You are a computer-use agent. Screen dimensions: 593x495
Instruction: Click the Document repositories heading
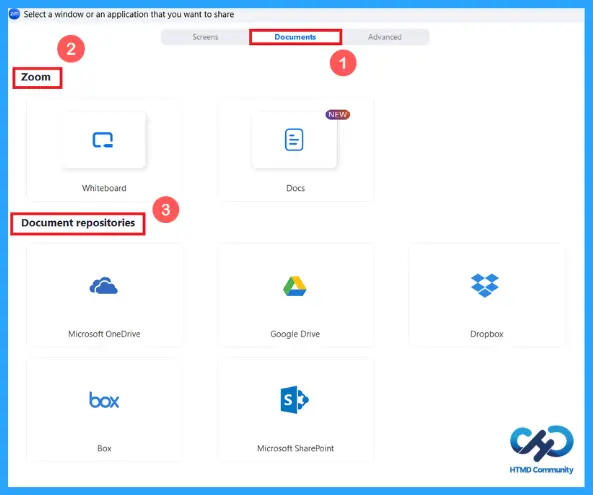(78, 223)
